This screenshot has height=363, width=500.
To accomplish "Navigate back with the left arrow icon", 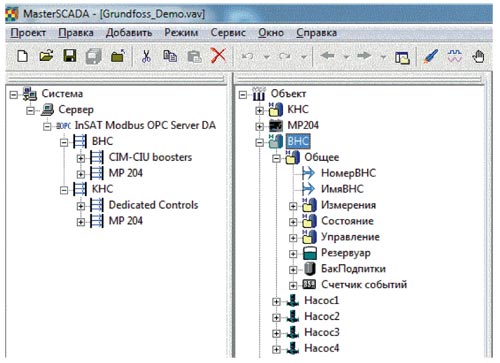I will (327, 56).
